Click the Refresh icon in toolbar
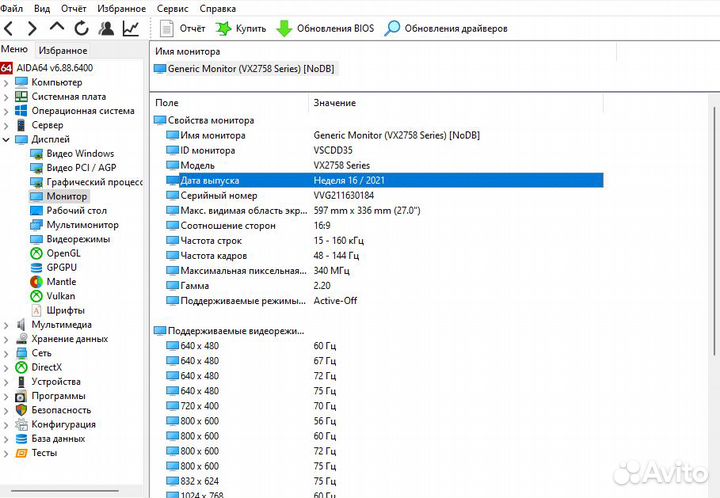Image resolution: width=720 pixels, height=498 pixels. pos(81,28)
